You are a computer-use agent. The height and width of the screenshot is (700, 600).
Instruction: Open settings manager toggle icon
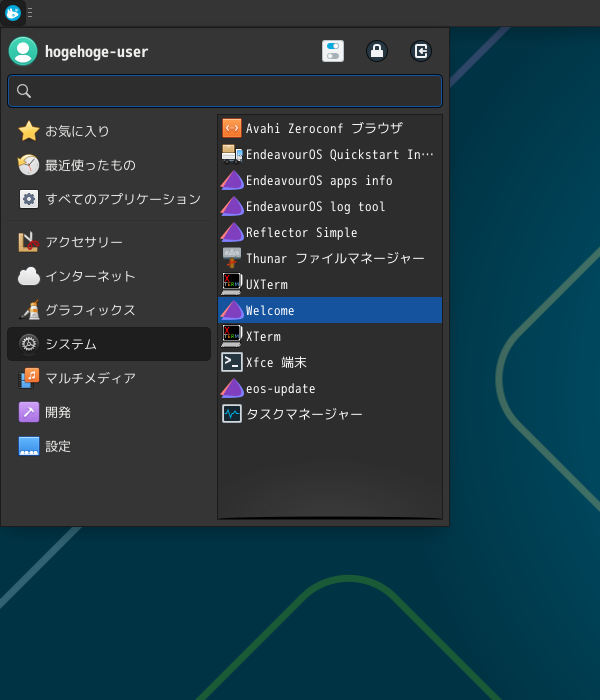[x=333, y=51]
